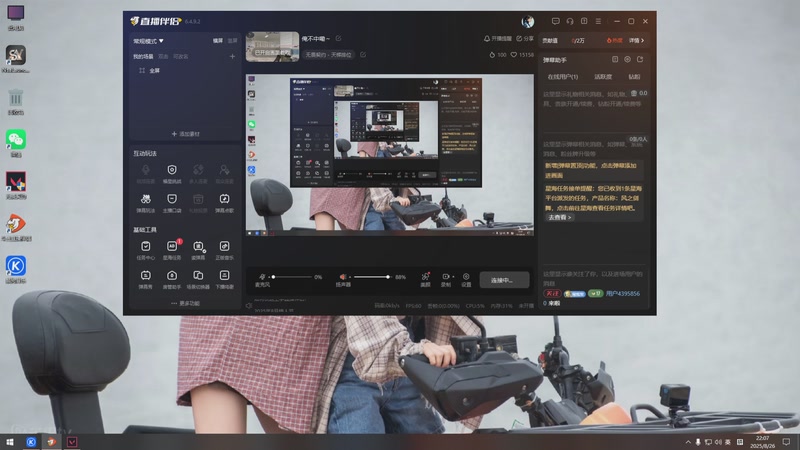Open the pop-out icon in 弹幕助手 header
Viewport: 800px width, 450px height.
(x=640, y=60)
